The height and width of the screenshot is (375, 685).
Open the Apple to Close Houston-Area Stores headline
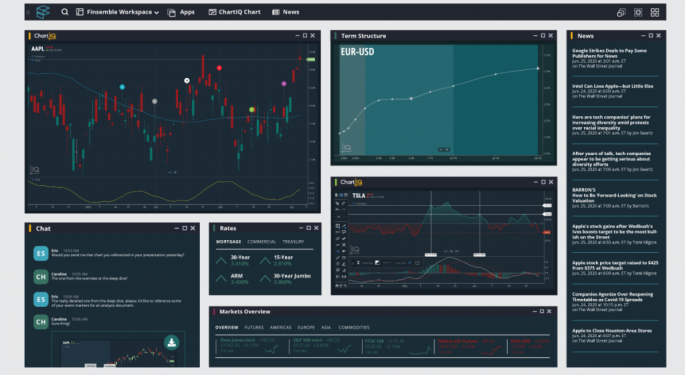pos(612,331)
